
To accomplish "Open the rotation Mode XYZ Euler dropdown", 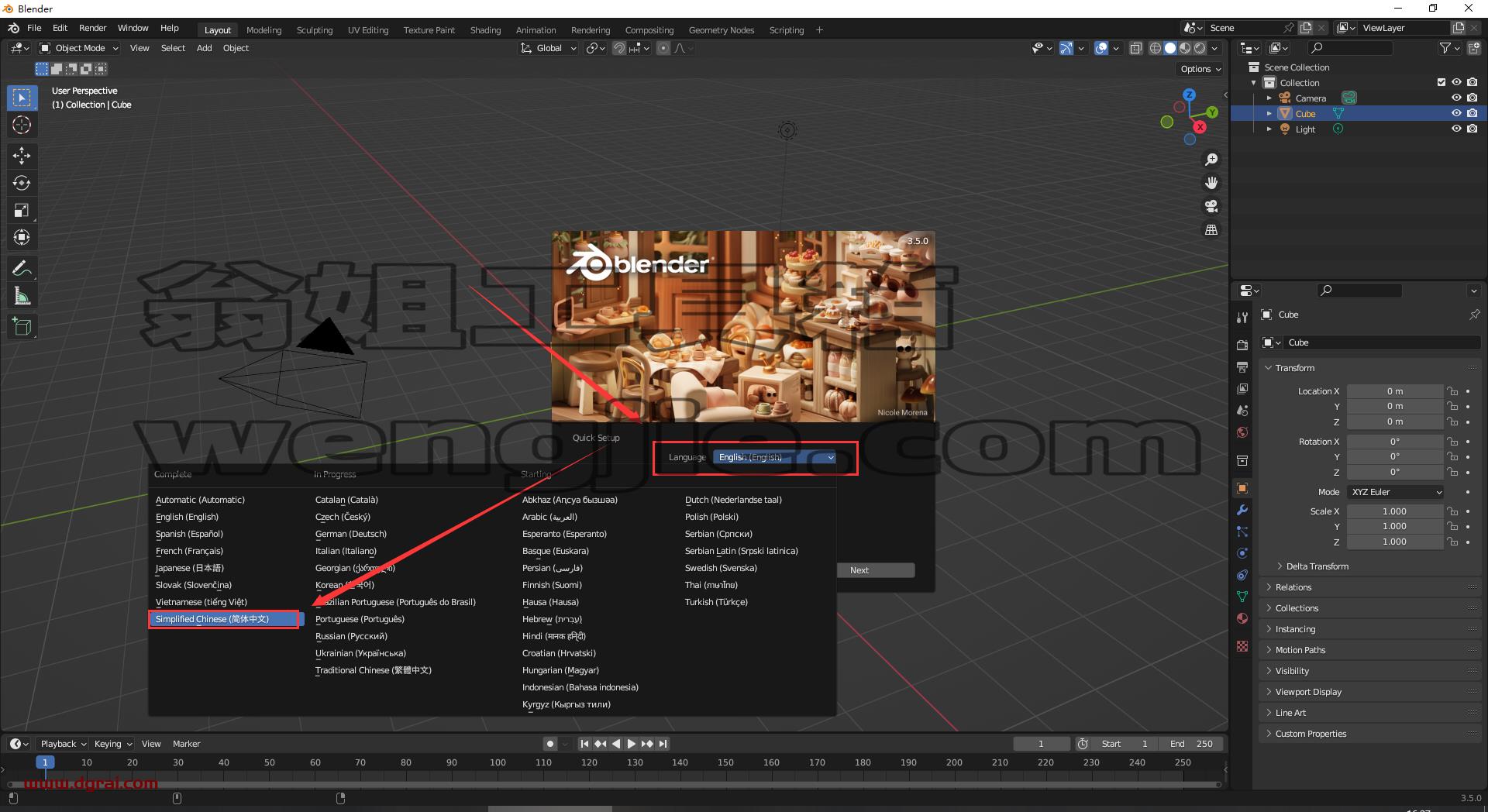I will click(x=1396, y=492).
